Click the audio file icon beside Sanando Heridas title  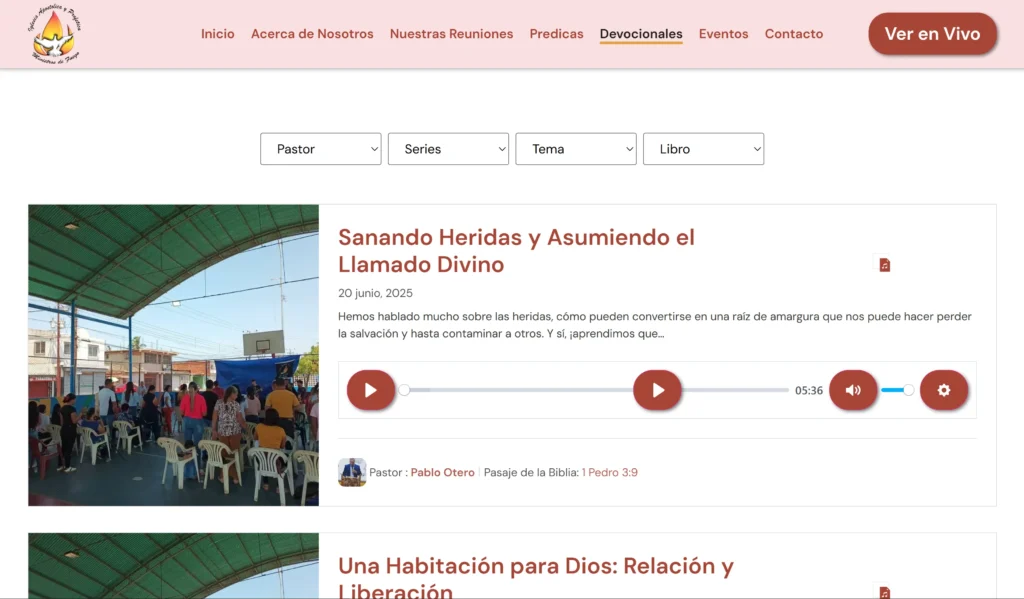884,265
